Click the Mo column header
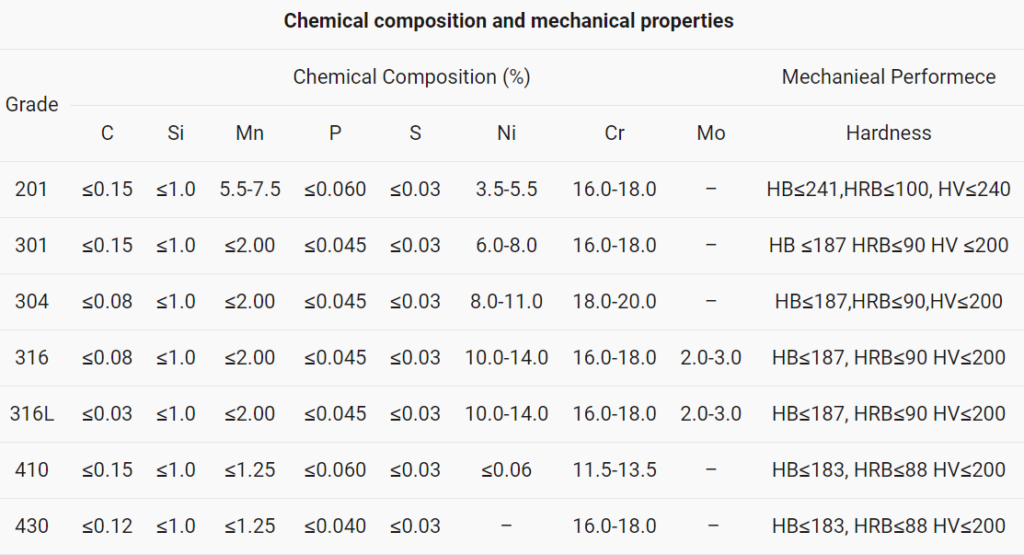The image size is (1024, 555). click(x=711, y=133)
